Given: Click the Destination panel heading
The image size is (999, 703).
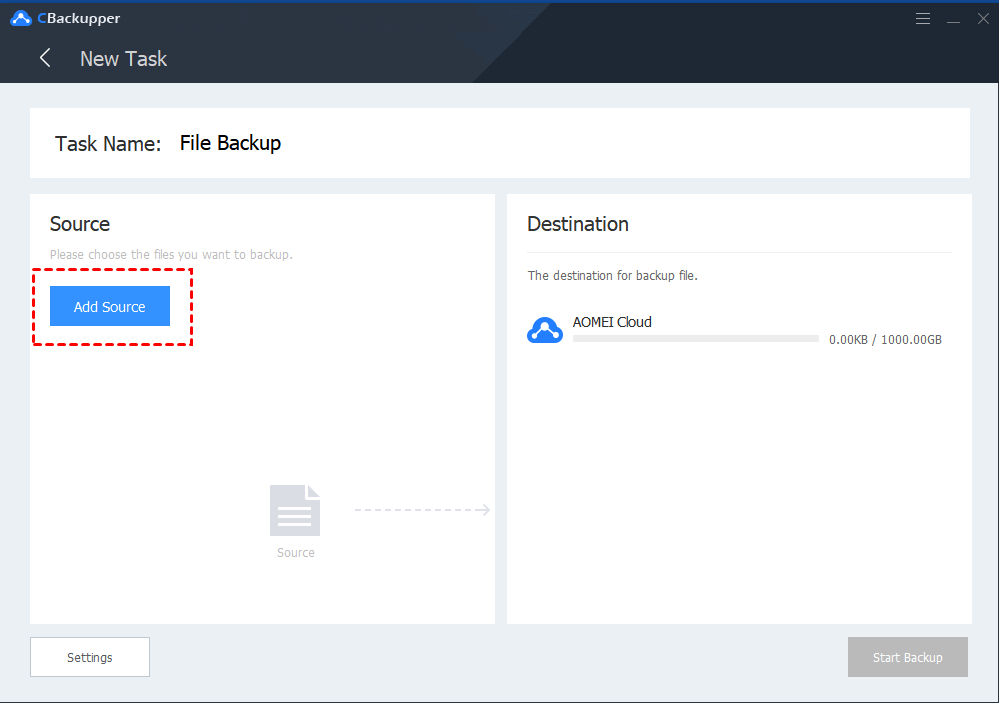Looking at the screenshot, I should [578, 224].
